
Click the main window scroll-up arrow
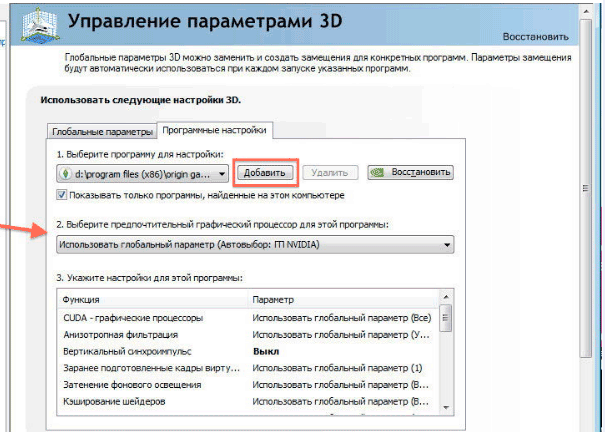click(x=586, y=12)
